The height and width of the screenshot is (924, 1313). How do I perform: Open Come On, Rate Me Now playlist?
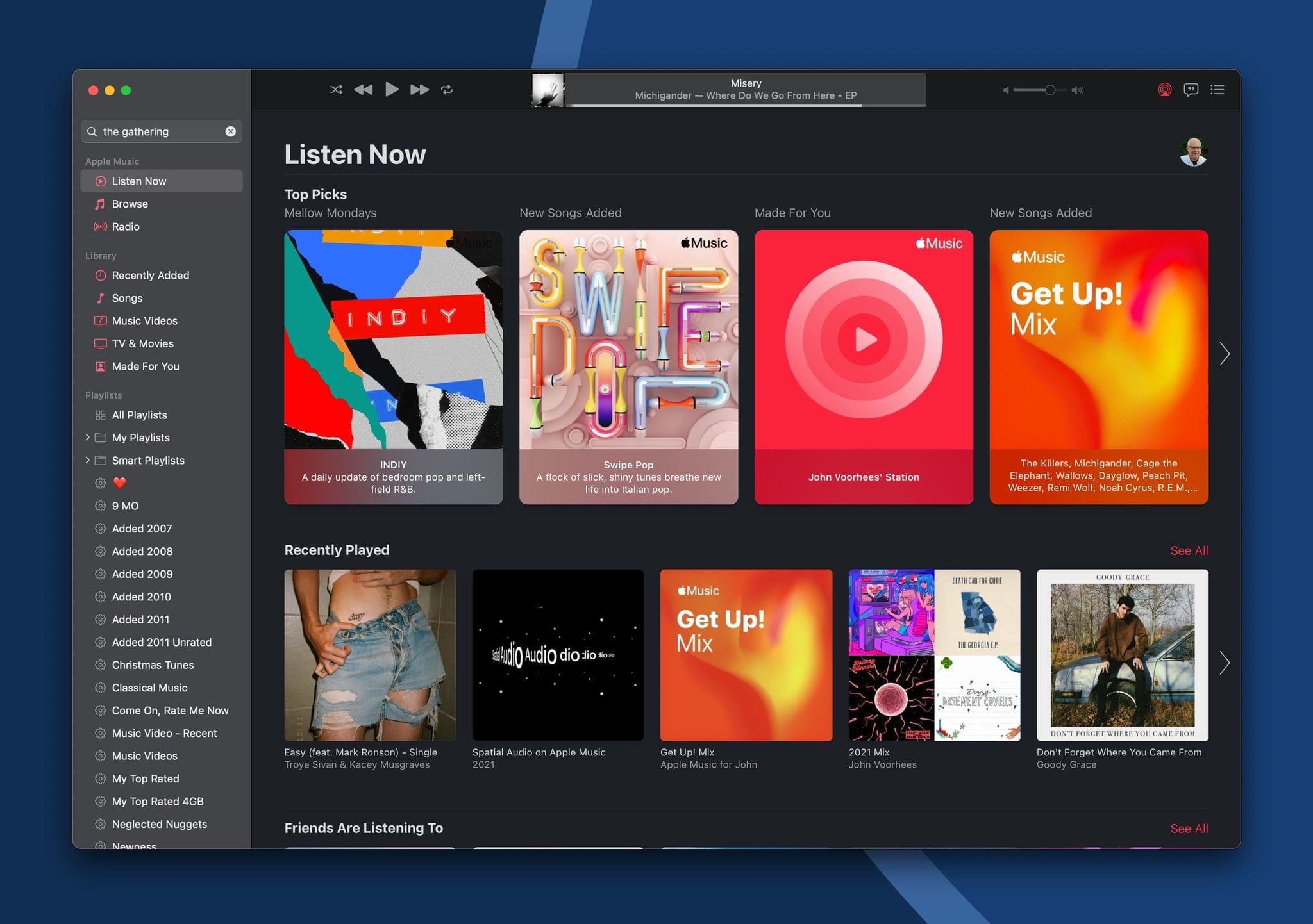(x=162, y=711)
